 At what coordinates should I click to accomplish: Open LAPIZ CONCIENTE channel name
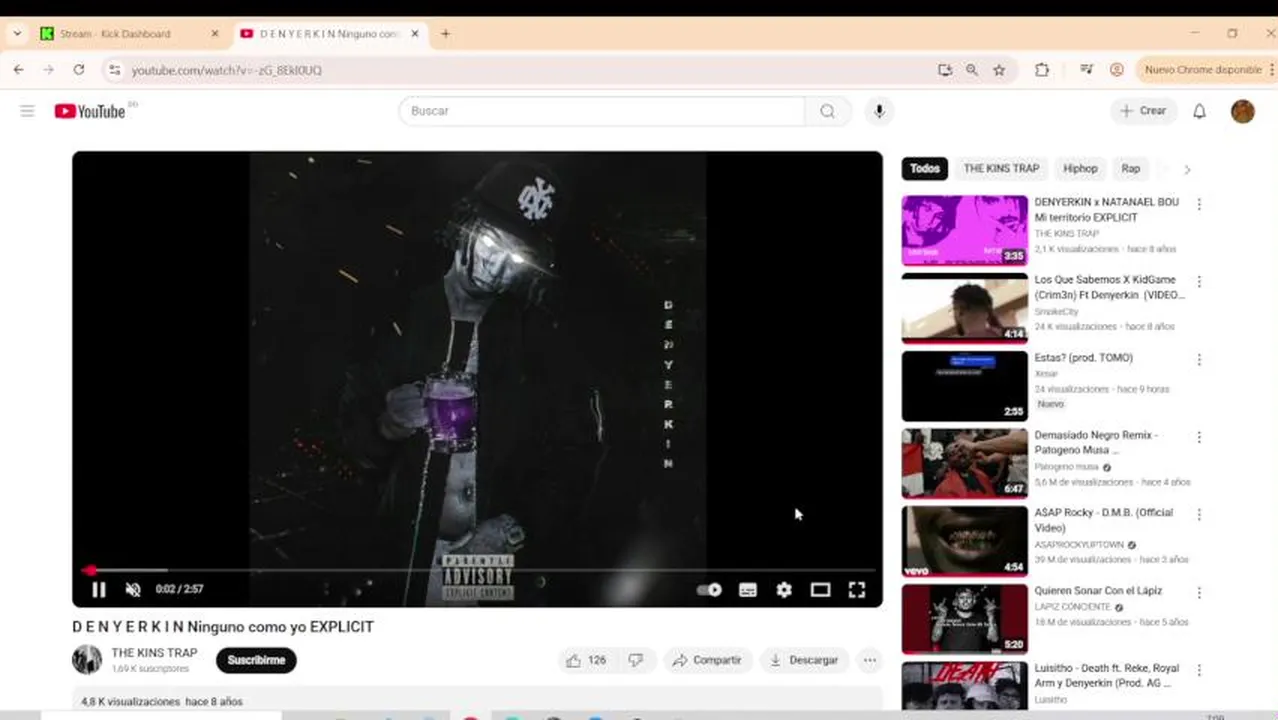(x=1072, y=607)
